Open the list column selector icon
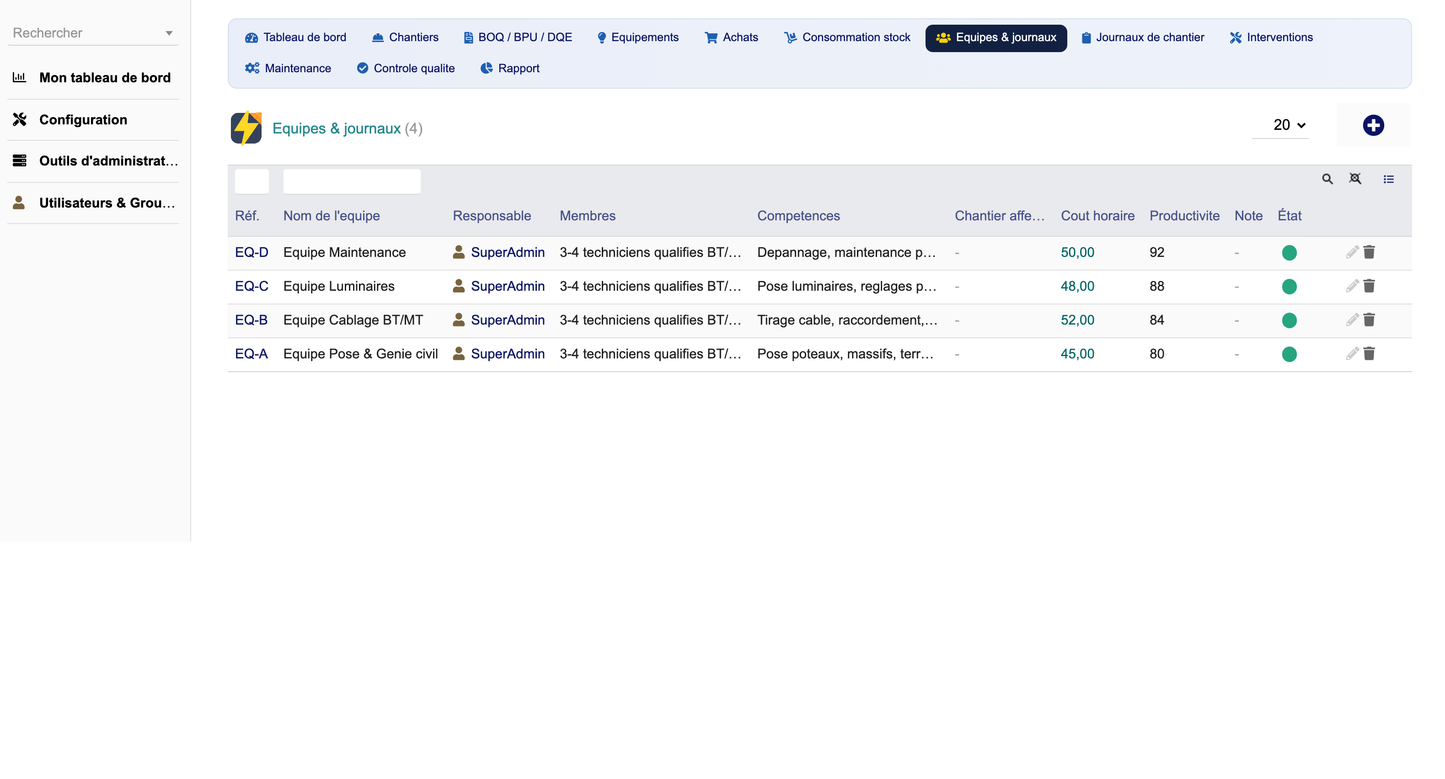This screenshot has height=779, width=1445. (1389, 179)
